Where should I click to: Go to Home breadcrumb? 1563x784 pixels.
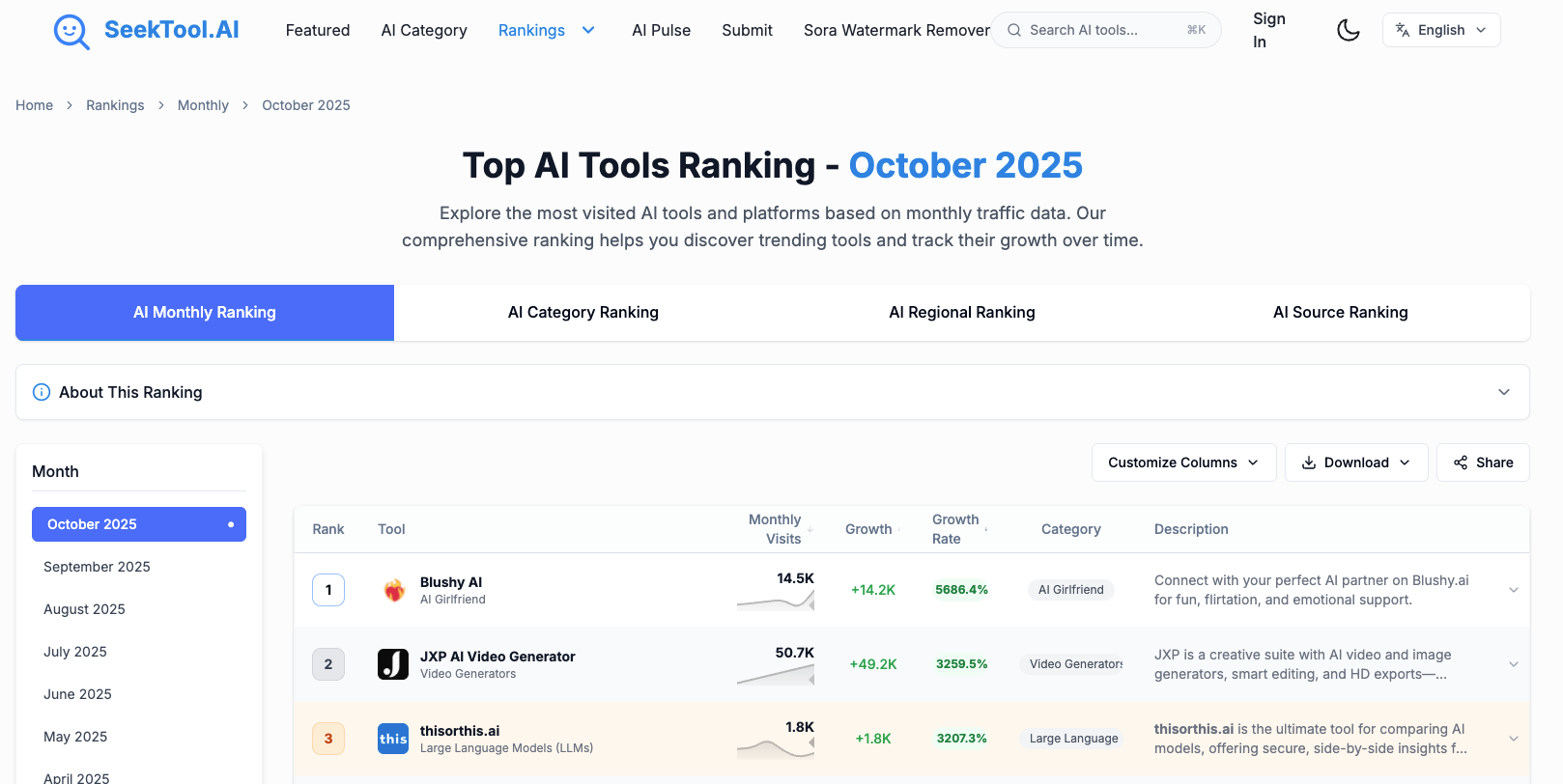34,105
